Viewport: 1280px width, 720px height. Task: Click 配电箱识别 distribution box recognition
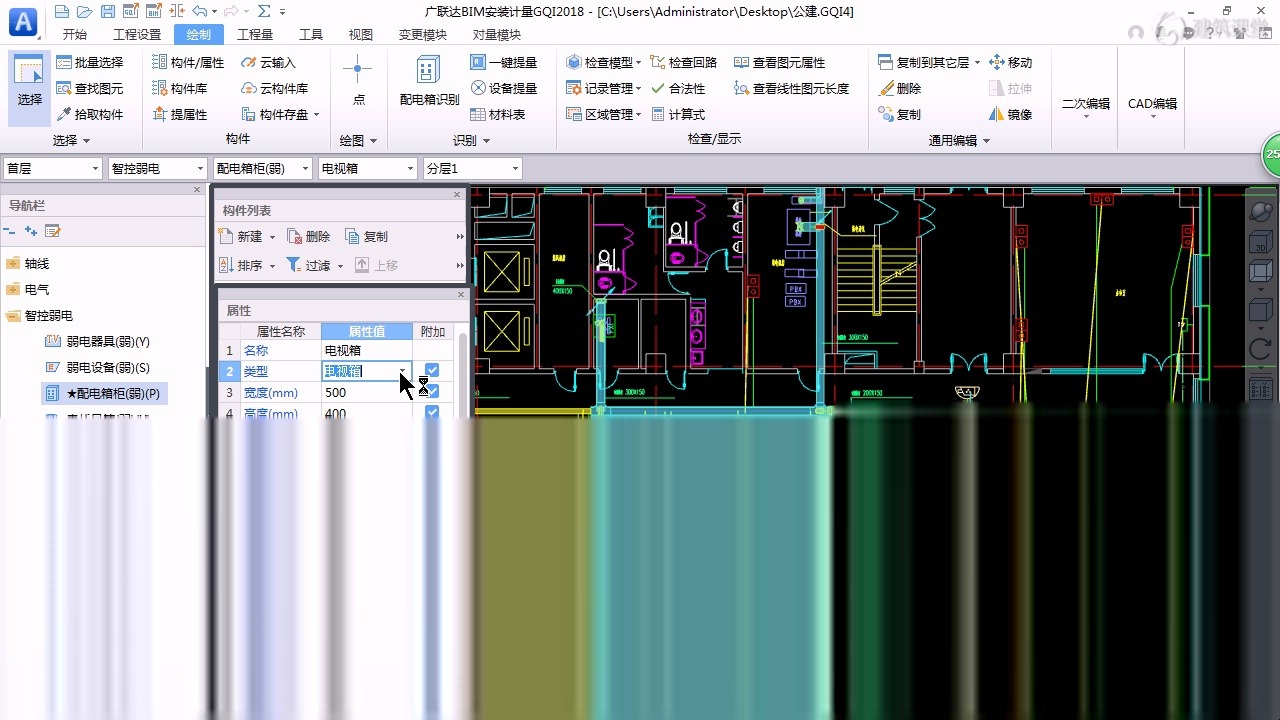click(x=429, y=82)
